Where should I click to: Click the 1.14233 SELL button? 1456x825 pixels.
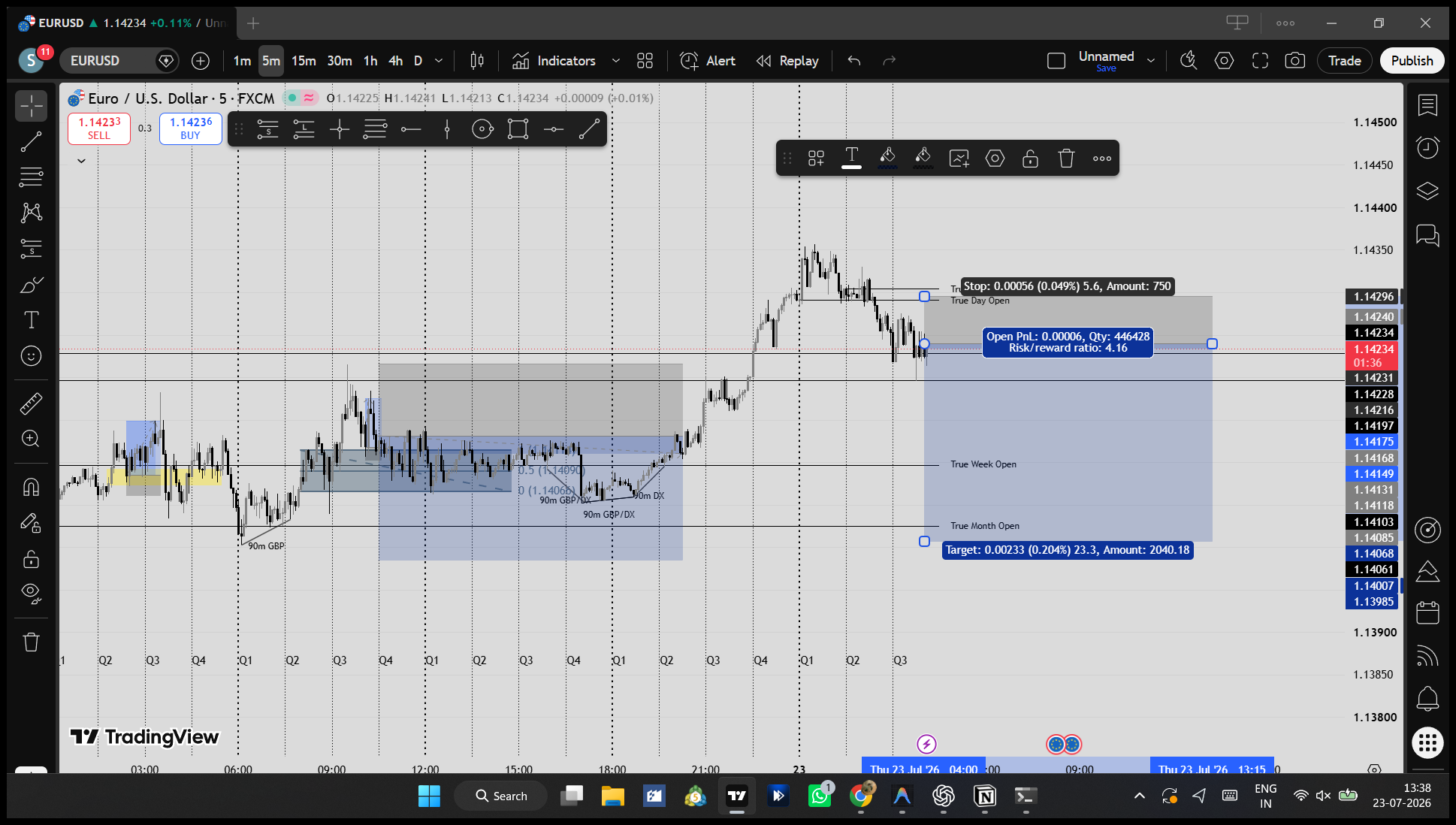(99, 128)
